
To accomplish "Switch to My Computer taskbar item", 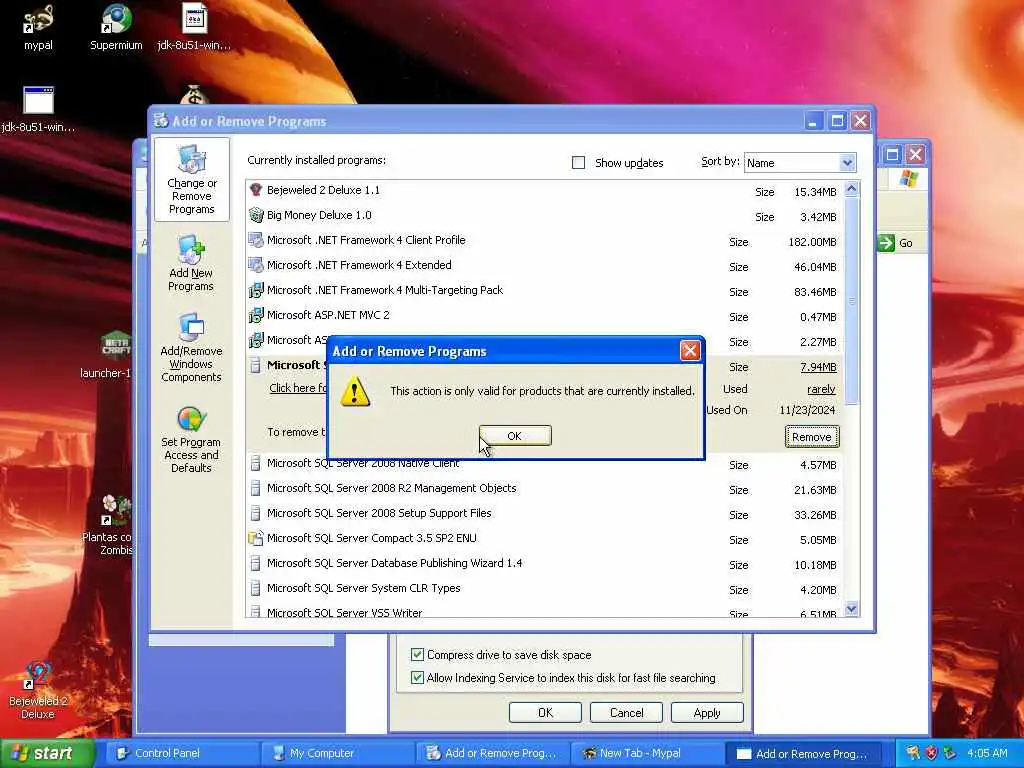I will (x=337, y=753).
